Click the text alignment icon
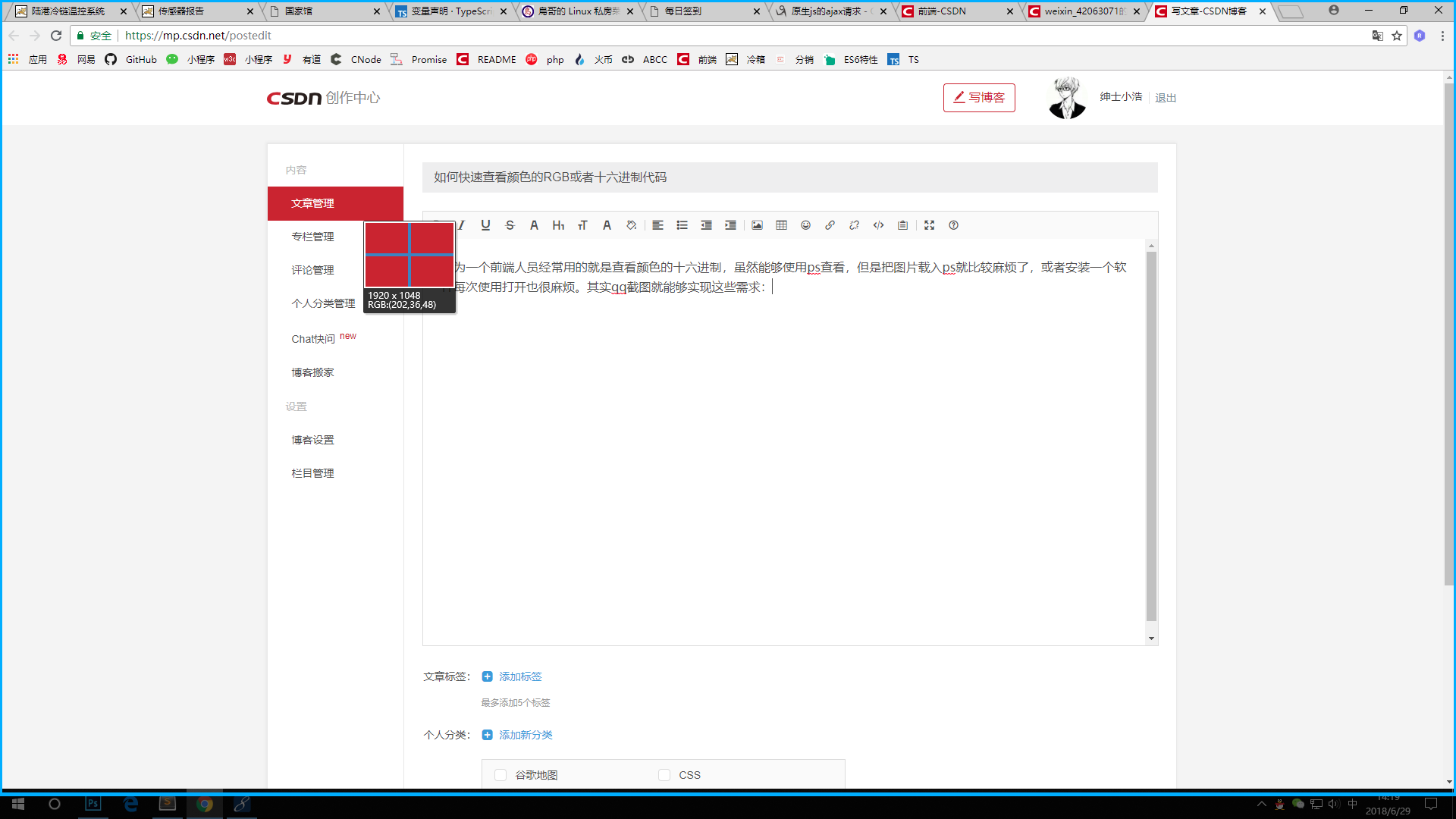The width and height of the screenshot is (1456, 819). [x=657, y=225]
